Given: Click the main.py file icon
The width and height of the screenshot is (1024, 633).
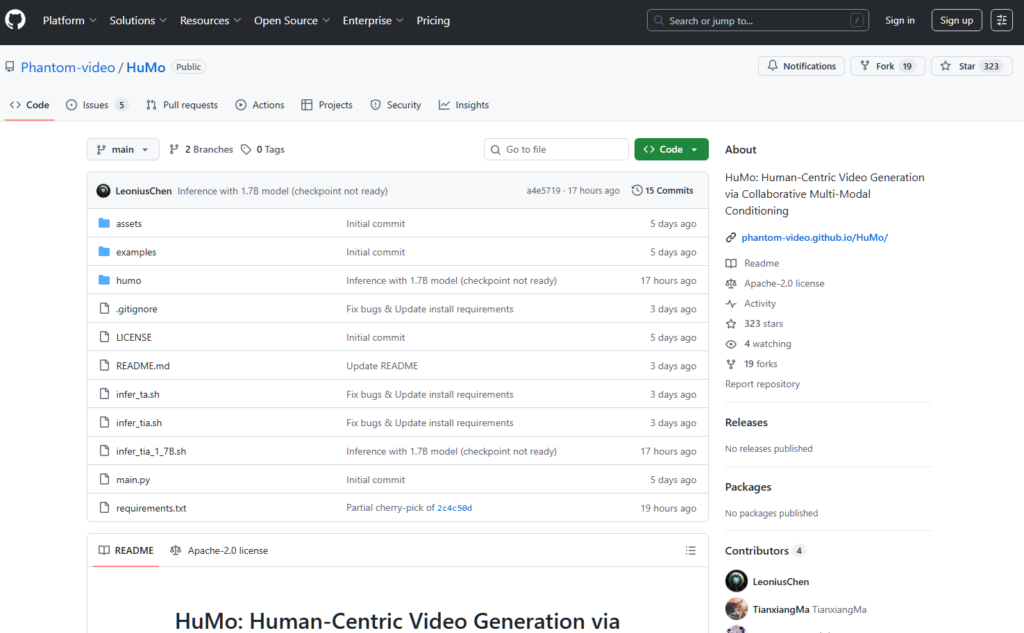Looking at the screenshot, I should click(x=104, y=479).
